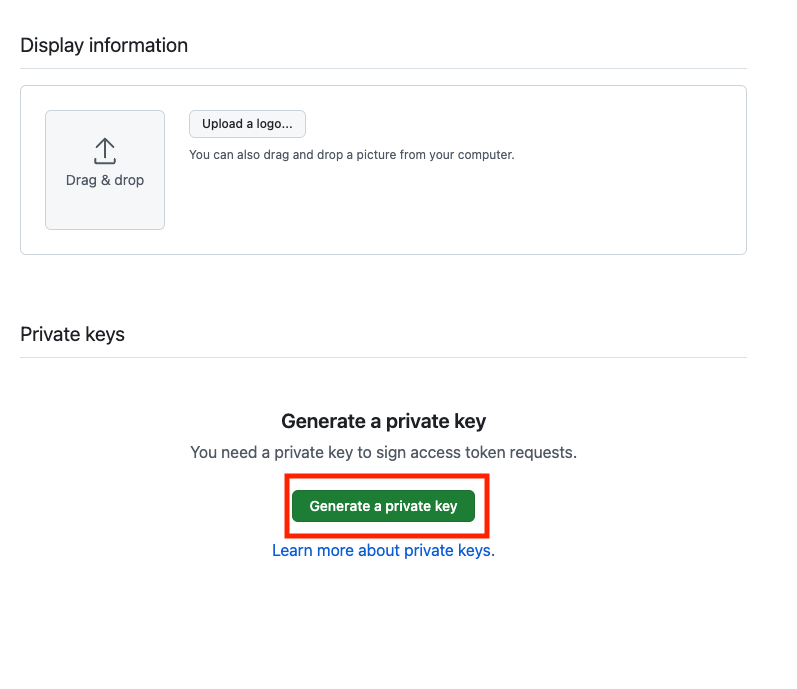Click the bold Generate a private key heading
The width and height of the screenshot is (797, 689).
[383, 421]
